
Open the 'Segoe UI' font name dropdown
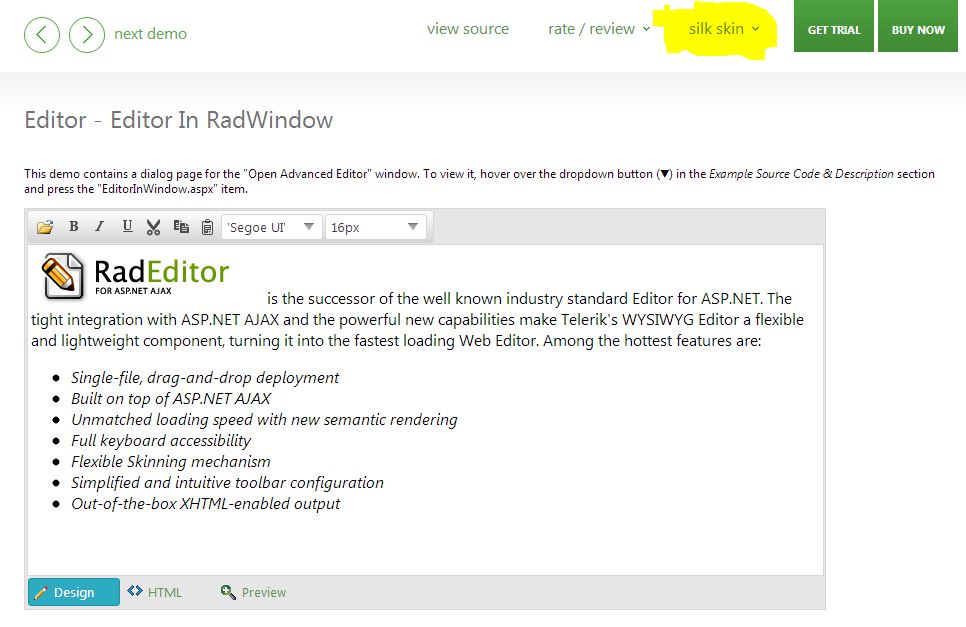271,227
